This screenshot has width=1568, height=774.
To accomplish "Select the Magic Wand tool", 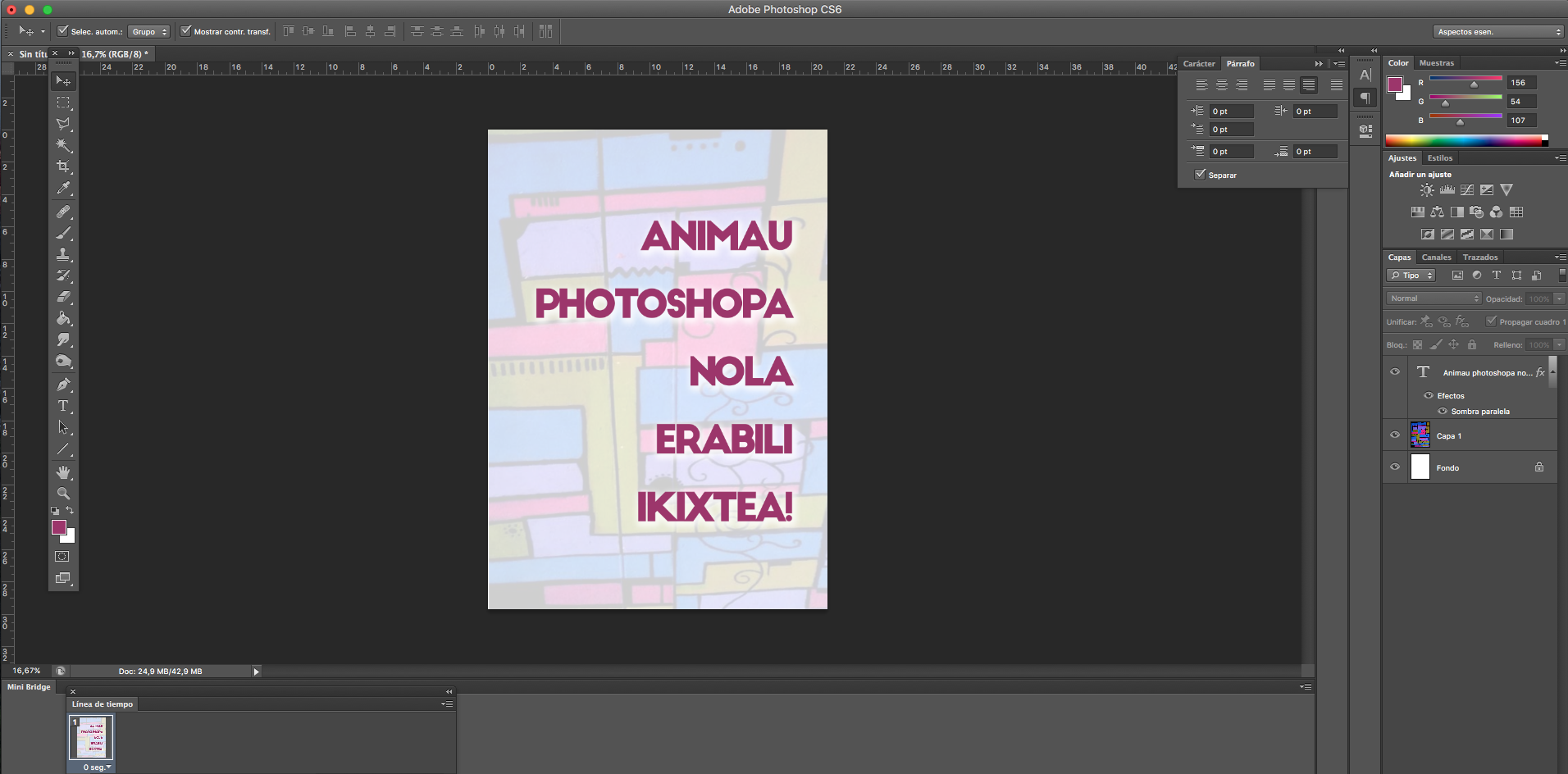I will [63, 145].
